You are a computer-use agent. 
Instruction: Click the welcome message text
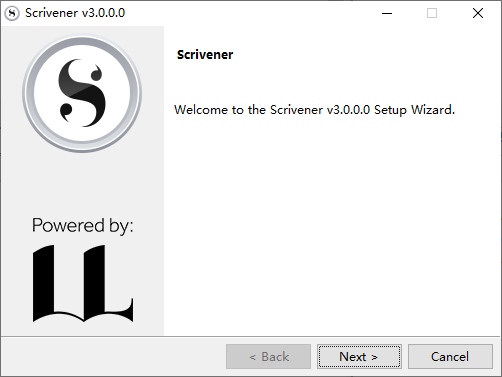click(314, 110)
